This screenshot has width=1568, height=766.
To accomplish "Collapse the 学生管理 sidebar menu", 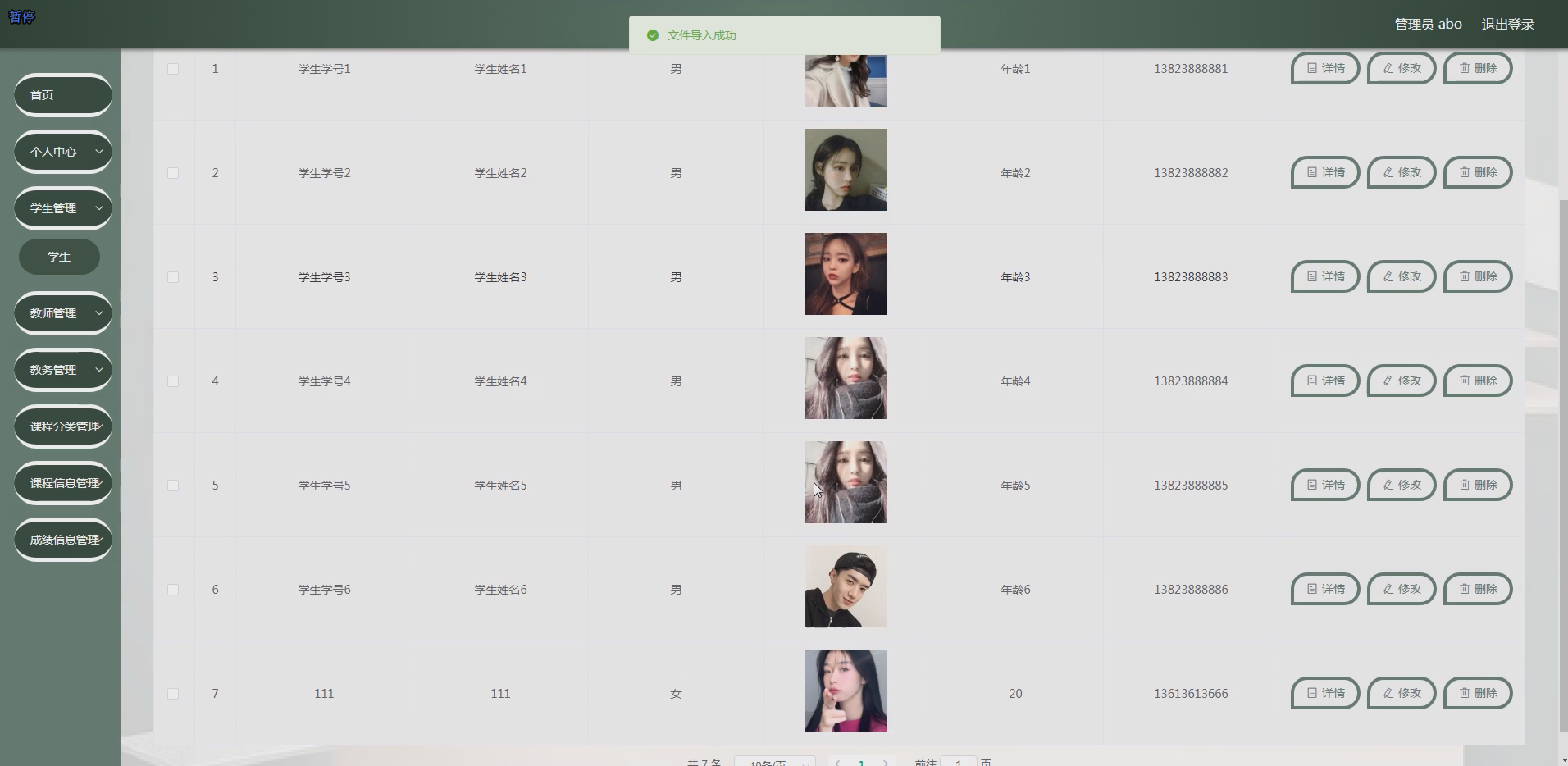I will click(x=63, y=208).
